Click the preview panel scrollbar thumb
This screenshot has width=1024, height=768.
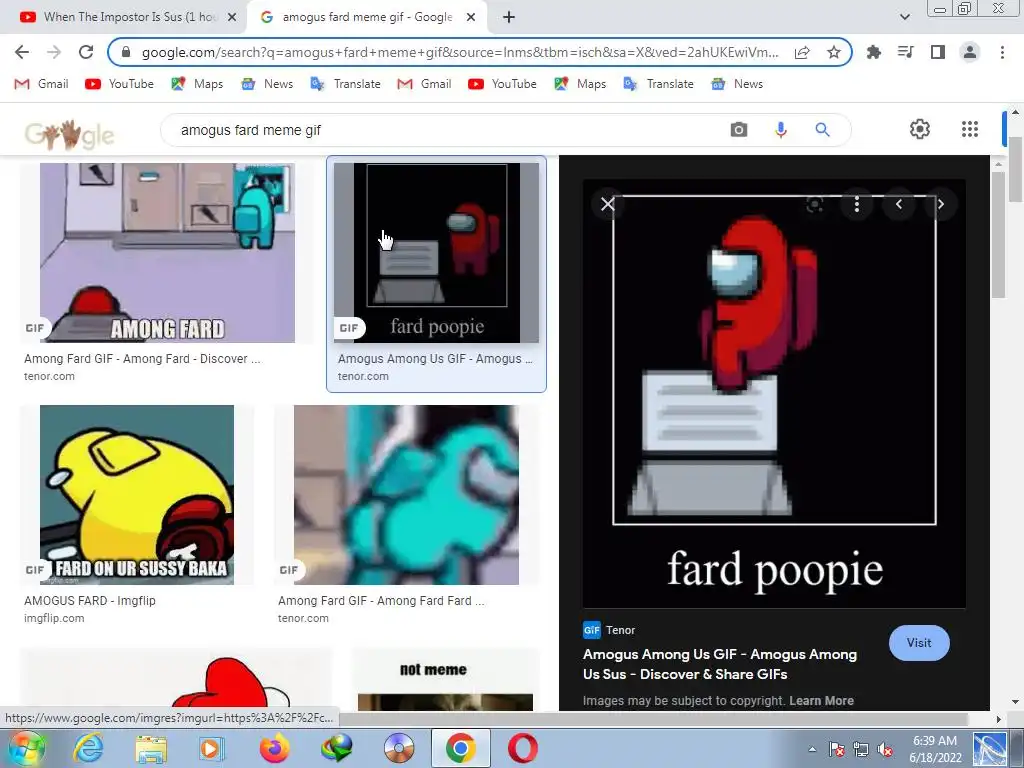(x=998, y=235)
